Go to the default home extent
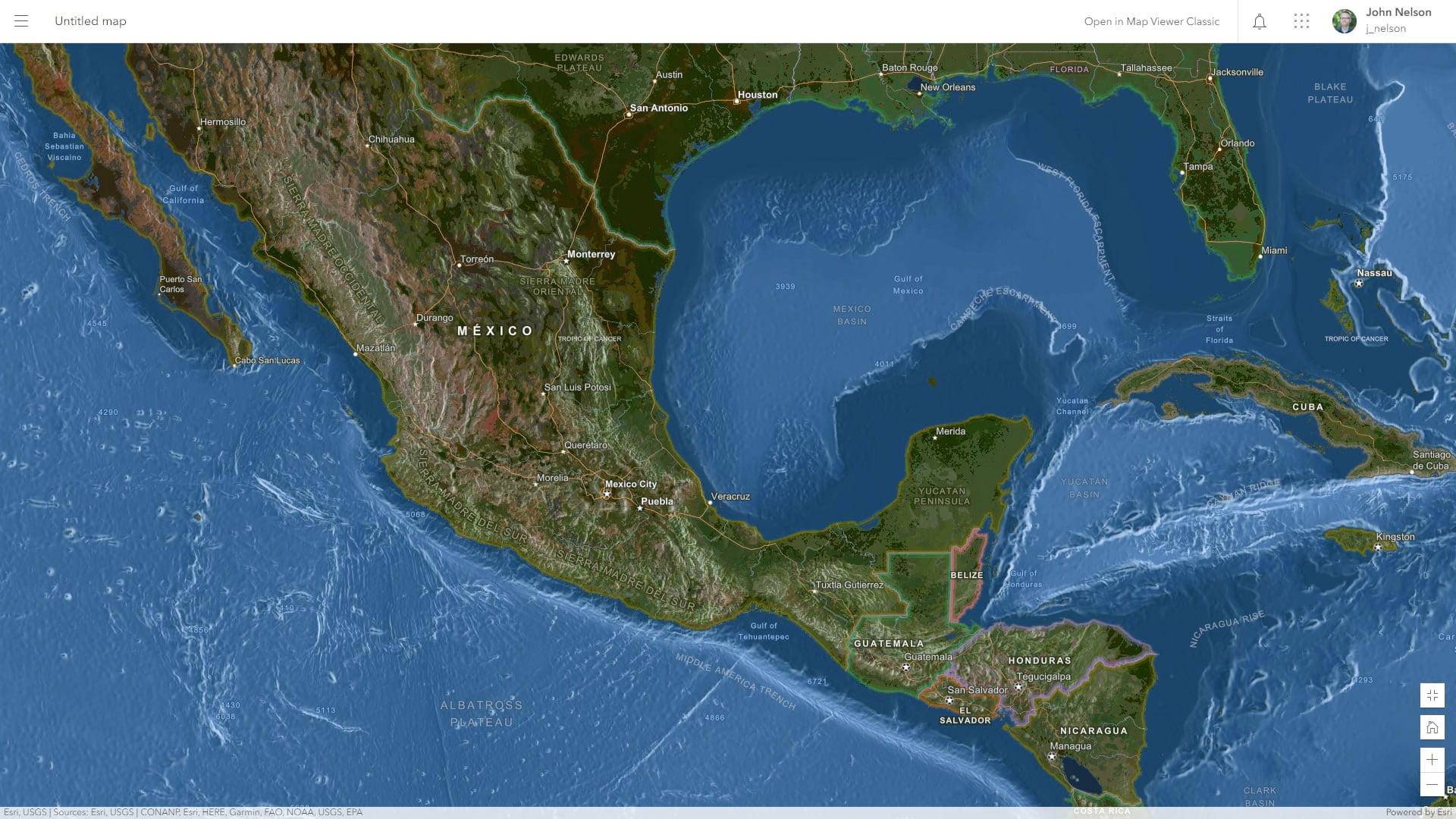Viewport: 1456px width, 819px height. point(1432,727)
